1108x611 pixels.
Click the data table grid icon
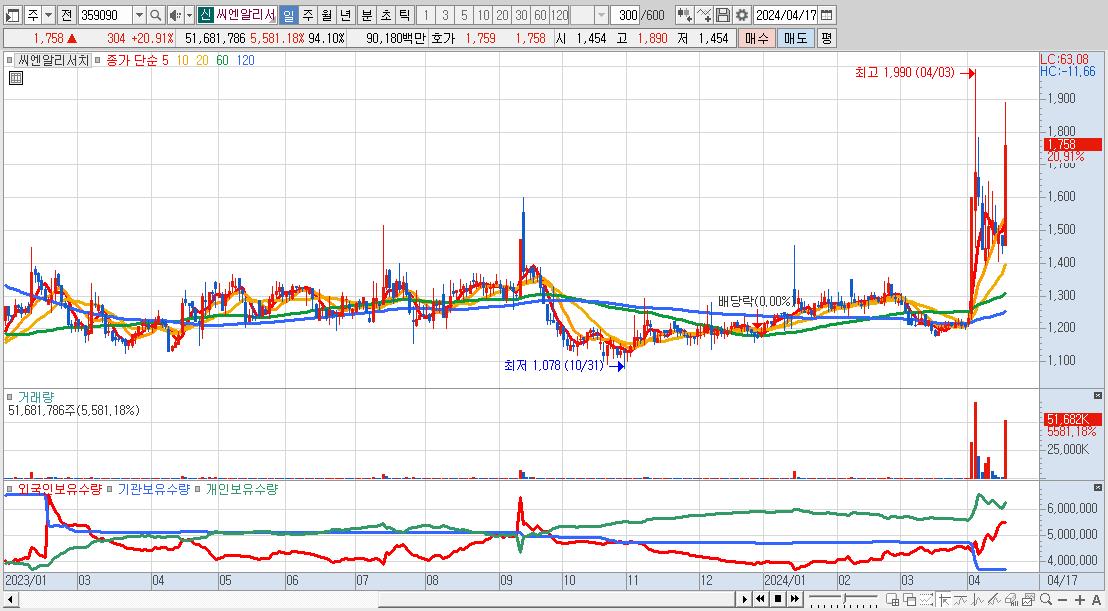point(16,78)
